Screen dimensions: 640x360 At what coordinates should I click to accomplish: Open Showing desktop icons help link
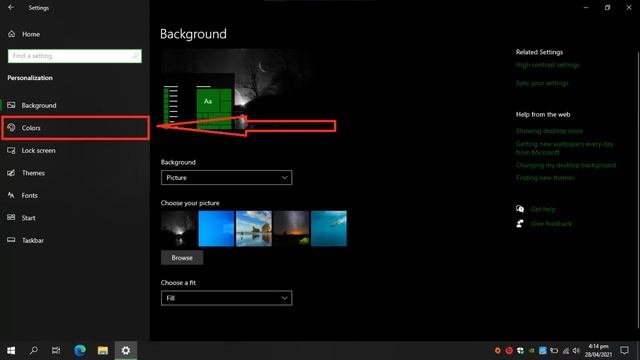coord(549,131)
